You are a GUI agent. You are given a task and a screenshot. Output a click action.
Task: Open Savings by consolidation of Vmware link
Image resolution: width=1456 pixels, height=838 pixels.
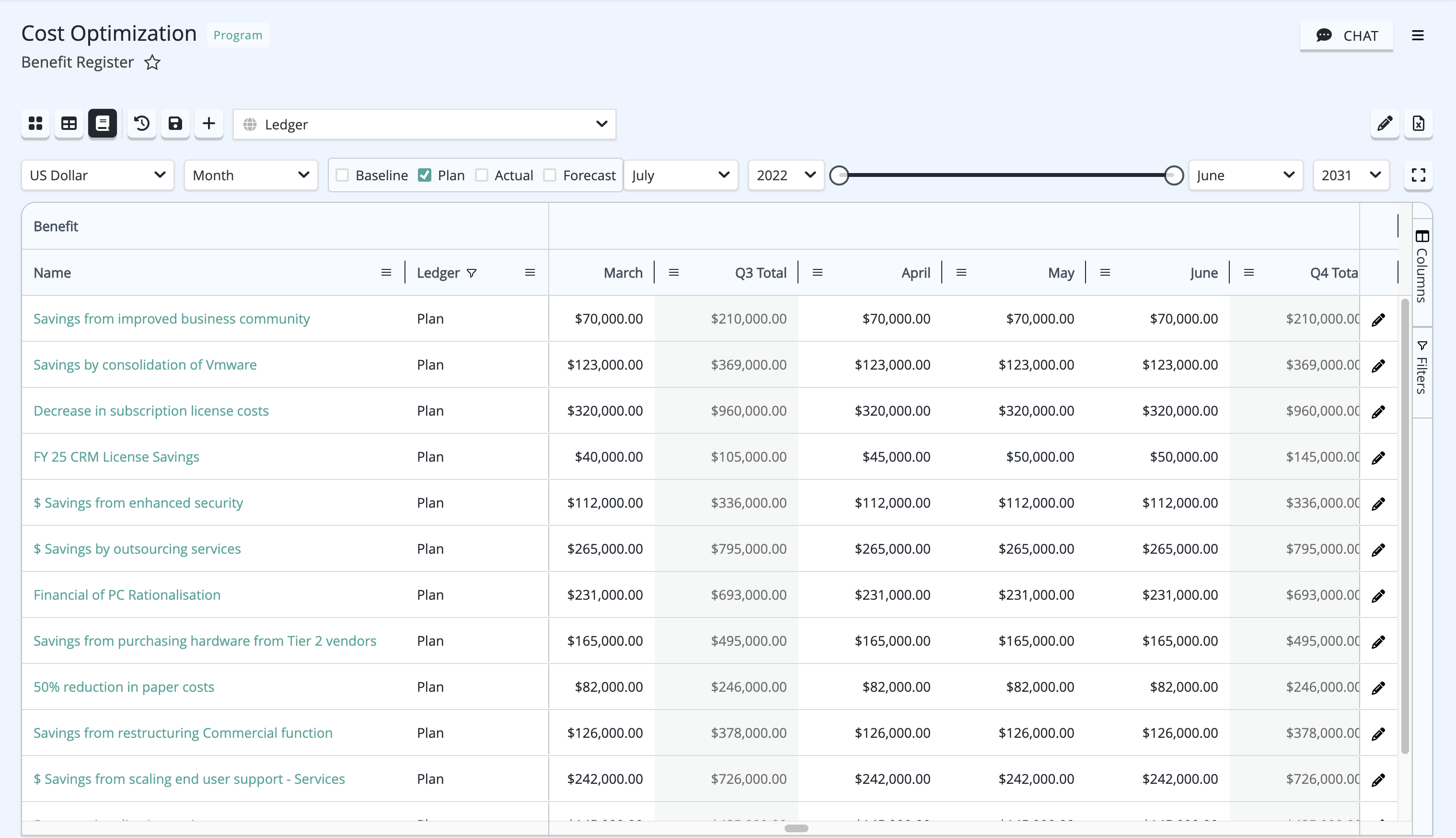[145, 365]
